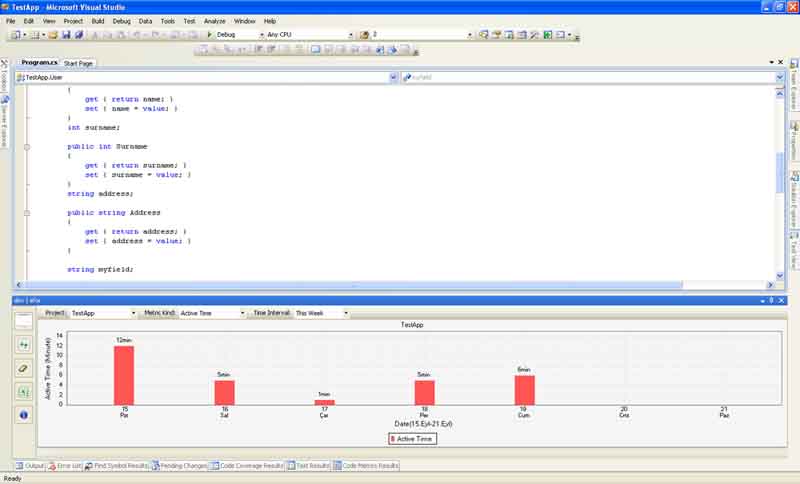Click the editor horizontal scrollbar thumb
The height and width of the screenshot is (484, 800).
(352, 285)
